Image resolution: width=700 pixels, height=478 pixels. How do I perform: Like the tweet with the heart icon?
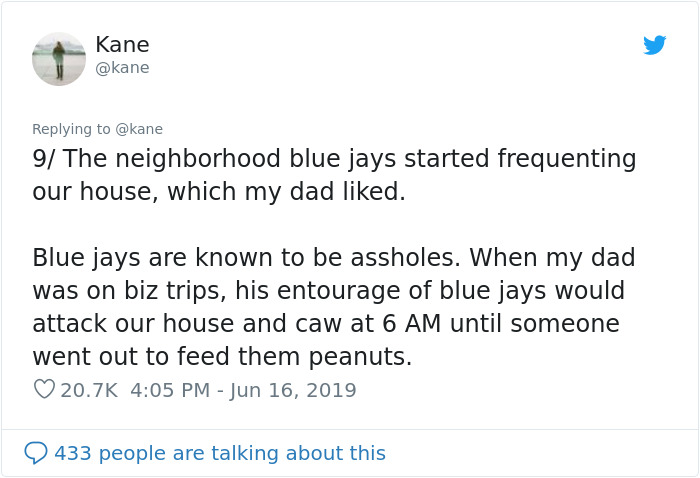[44, 390]
